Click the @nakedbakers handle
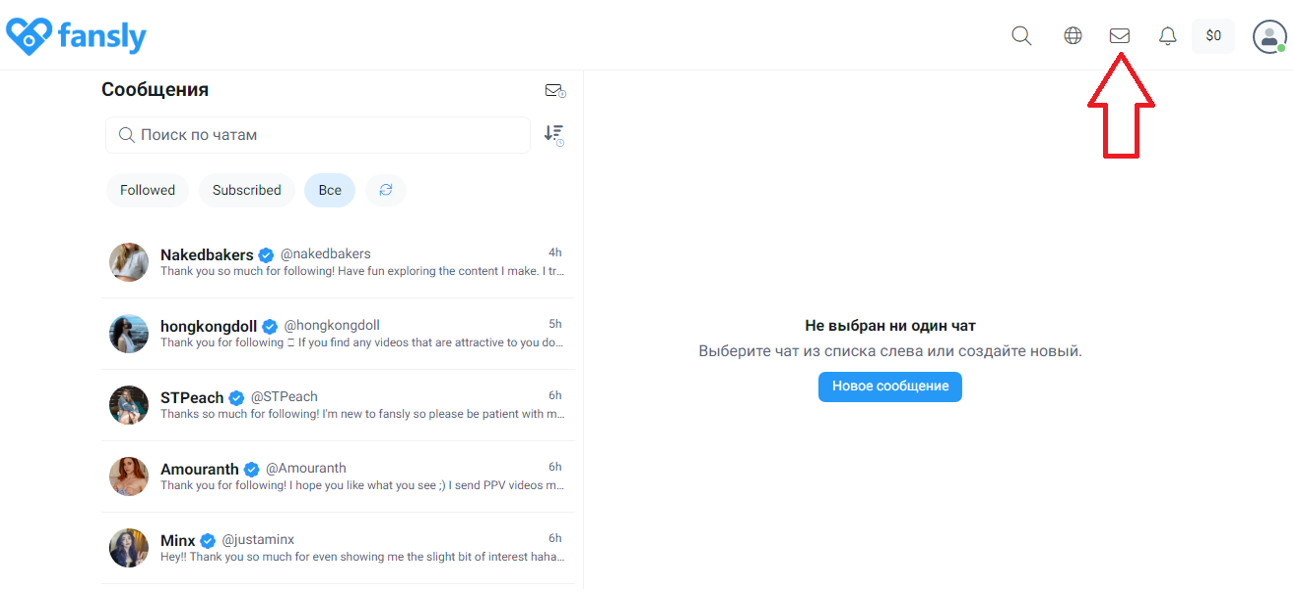Image resolution: width=1293 pixels, height=595 pixels. [x=325, y=254]
